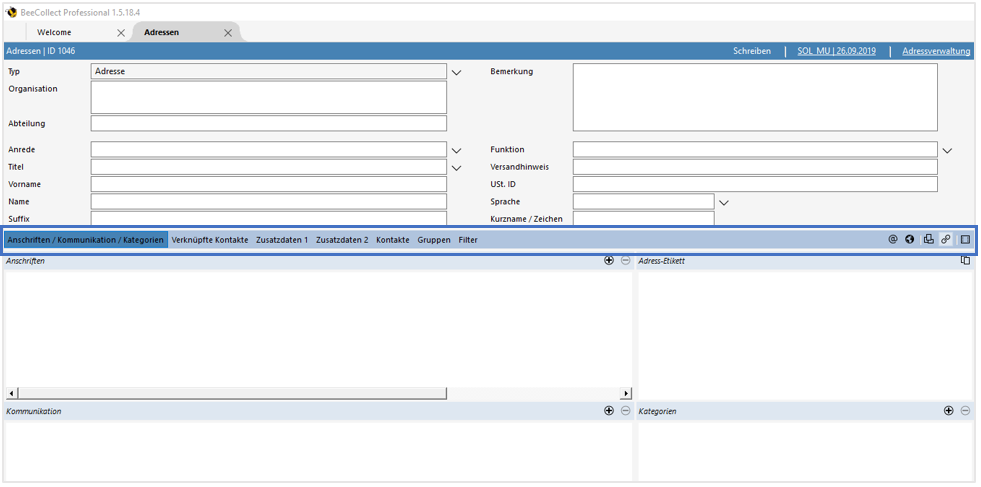Open the Kontakte tab

coord(393,240)
